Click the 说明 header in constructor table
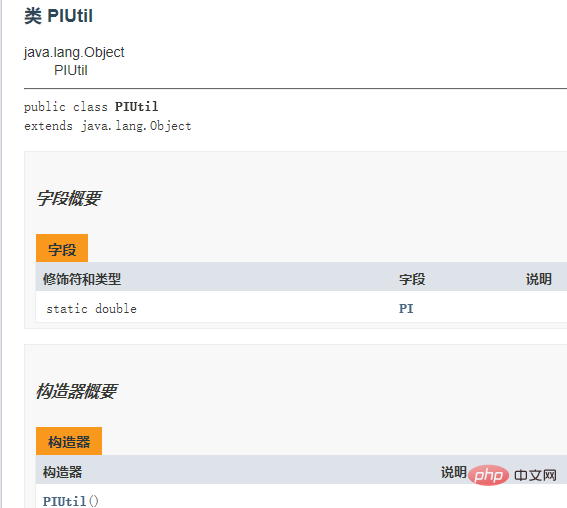 pos(453,472)
